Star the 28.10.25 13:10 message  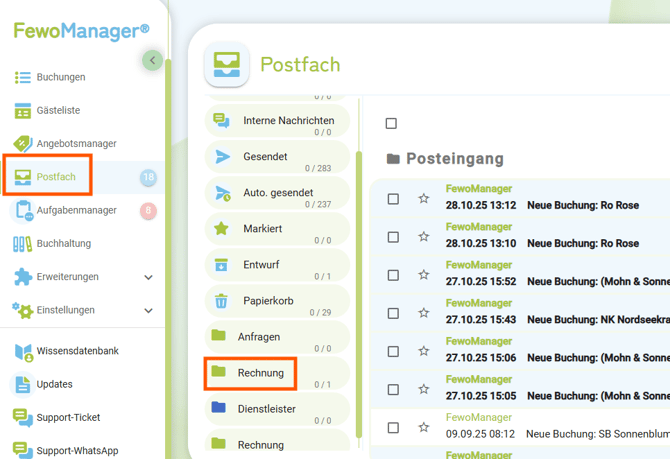click(423, 237)
